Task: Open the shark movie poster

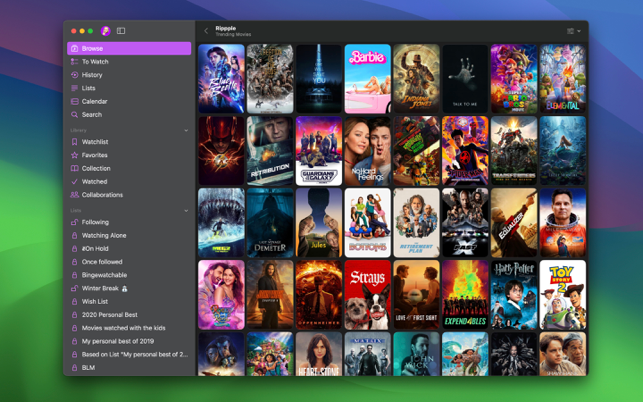Action: tap(221, 223)
